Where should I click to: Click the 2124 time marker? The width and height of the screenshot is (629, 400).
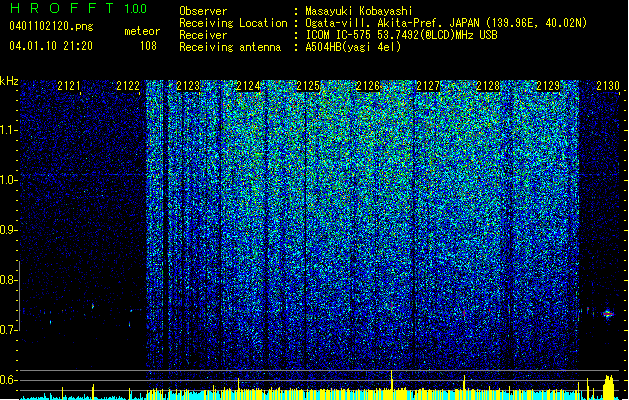[248, 86]
